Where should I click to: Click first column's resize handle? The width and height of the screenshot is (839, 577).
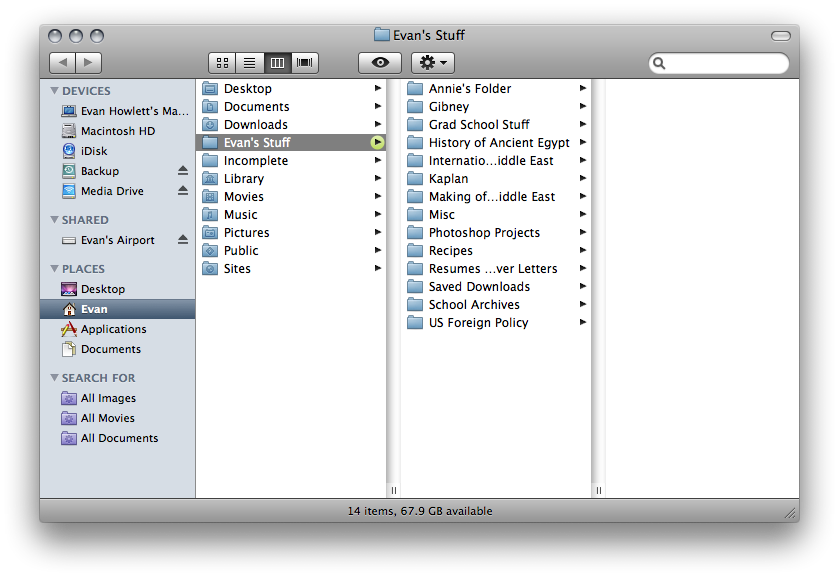coord(394,490)
